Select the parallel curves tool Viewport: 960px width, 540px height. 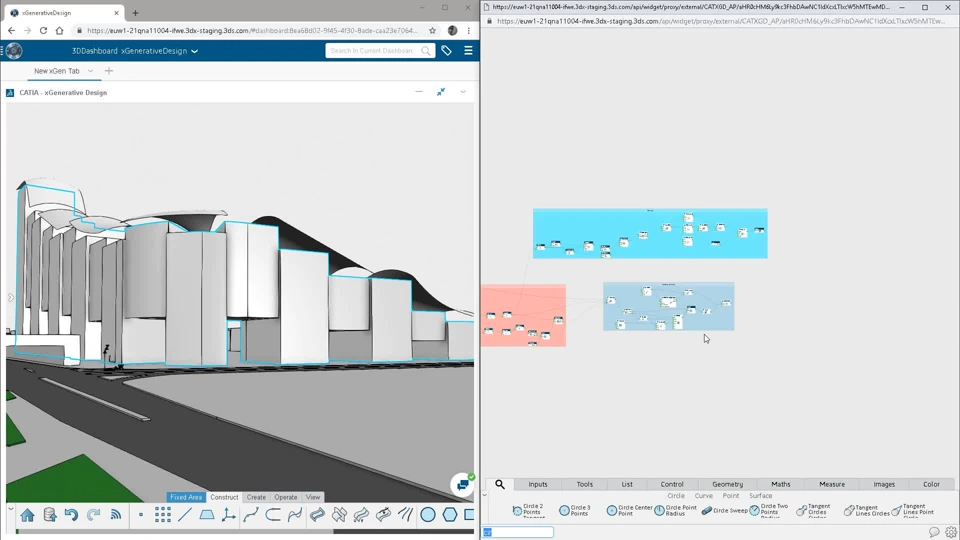coord(405,515)
